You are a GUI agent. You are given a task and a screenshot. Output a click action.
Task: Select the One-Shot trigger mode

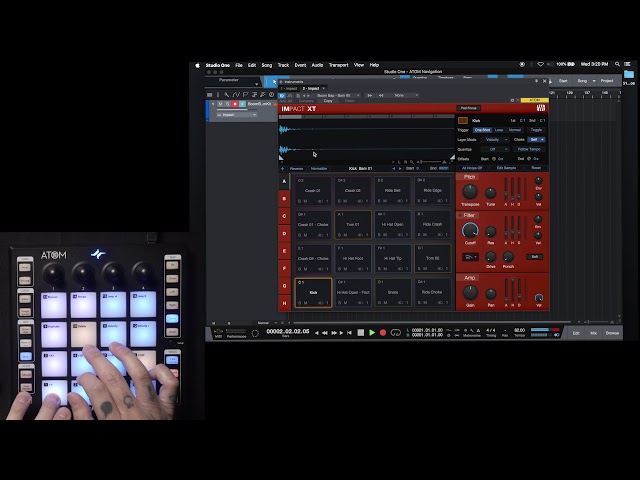tap(482, 130)
